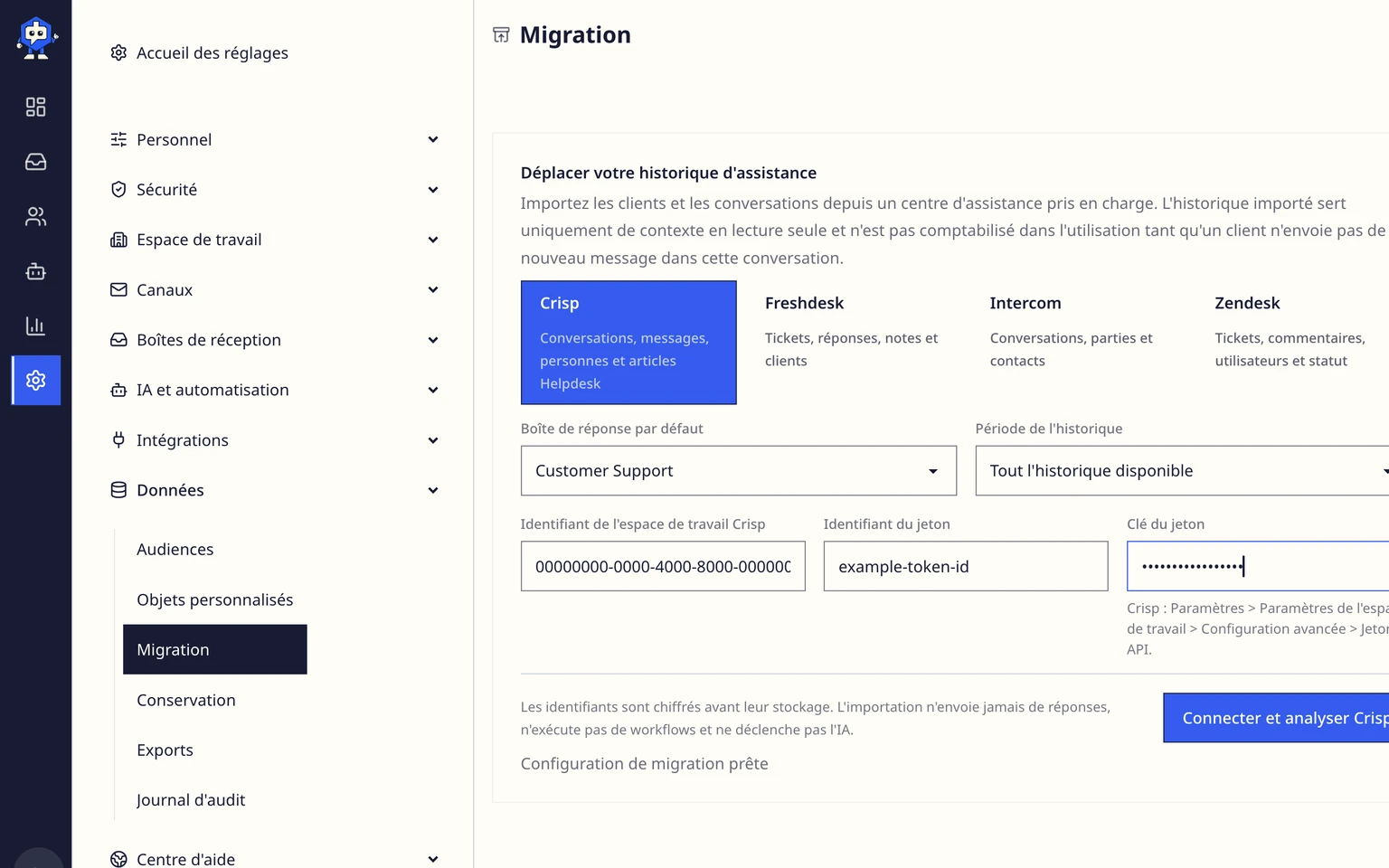This screenshot has width=1389, height=868.
Task: Select the active Migration menu item
Action: (215, 649)
